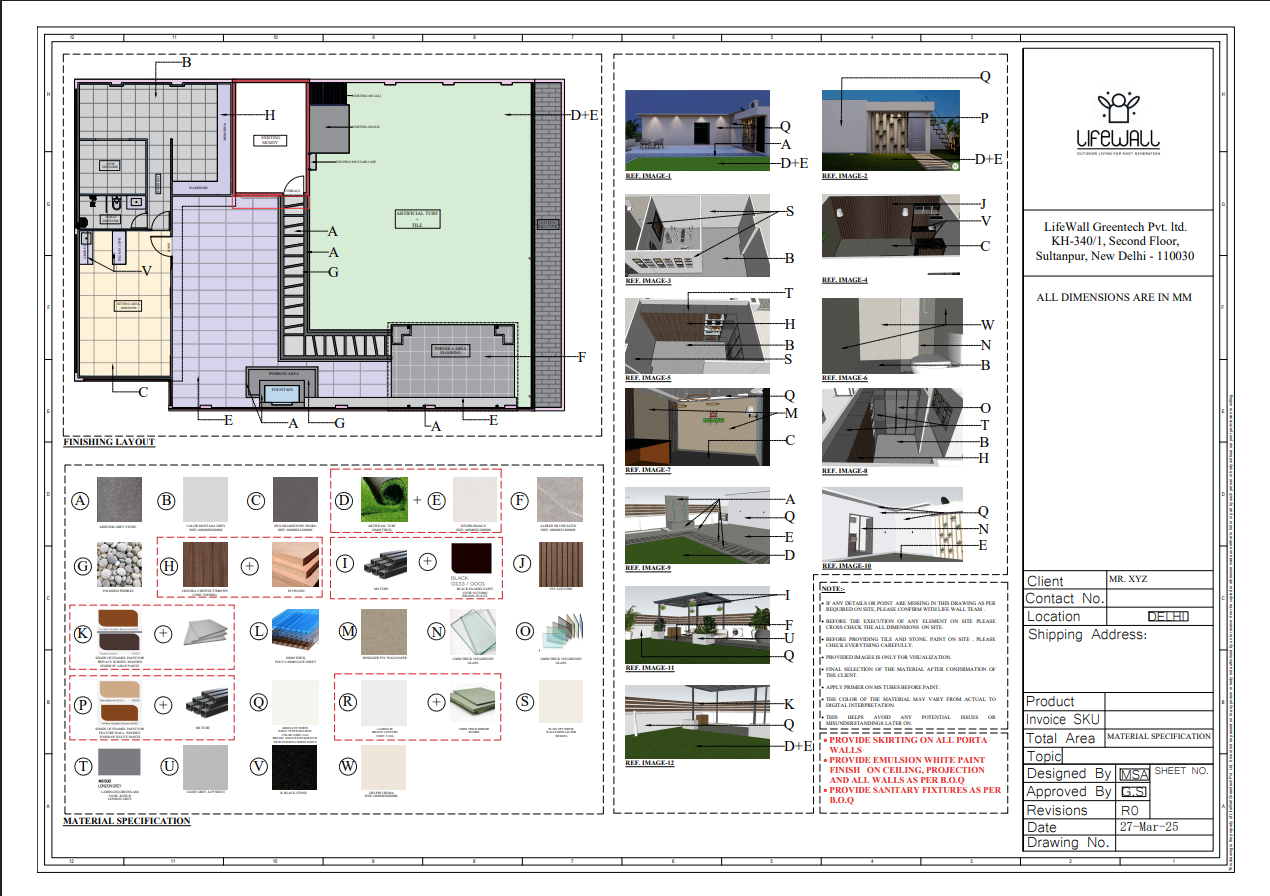This screenshot has height=896, width=1270.
Task: Click the plywood sheets image
Action: click(293, 565)
